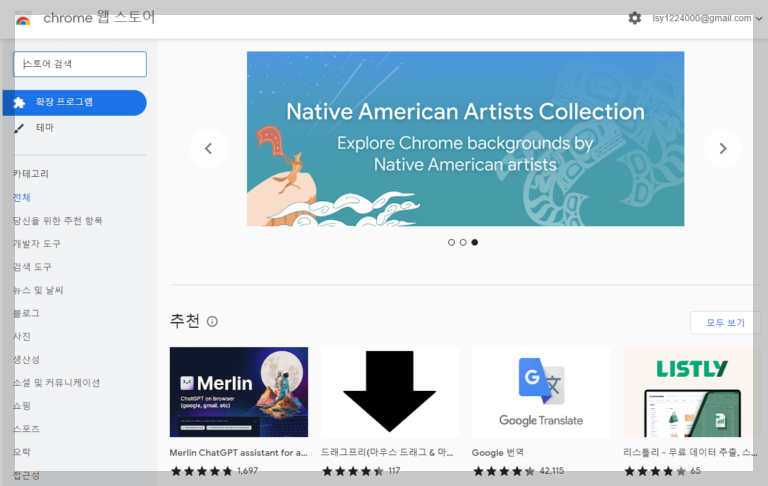Click the info icon beside 추천
The image size is (768, 486).
pos(212,321)
